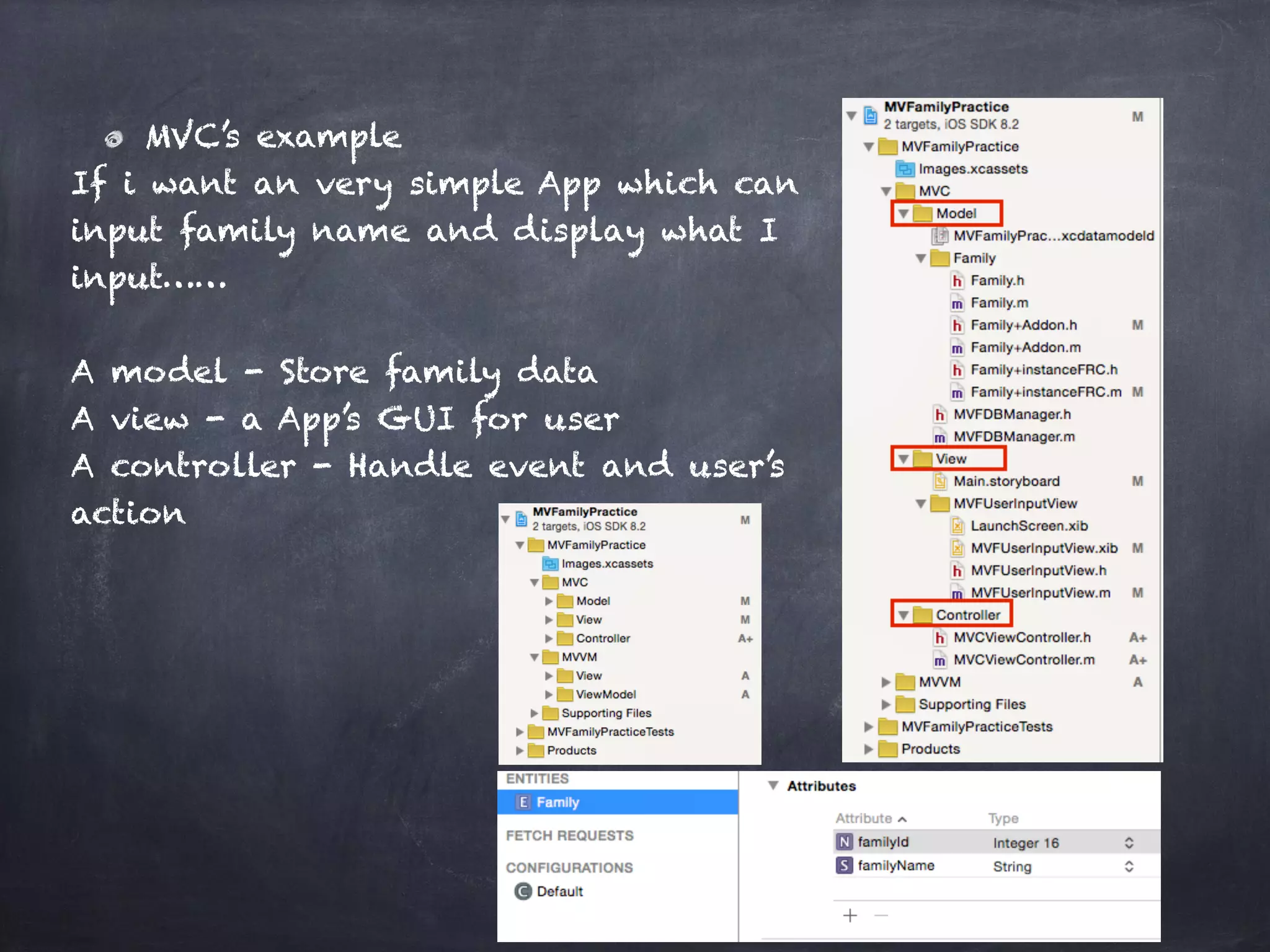
Task: Collapse the Model folder disclosure triangle
Action: (x=904, y=214)
